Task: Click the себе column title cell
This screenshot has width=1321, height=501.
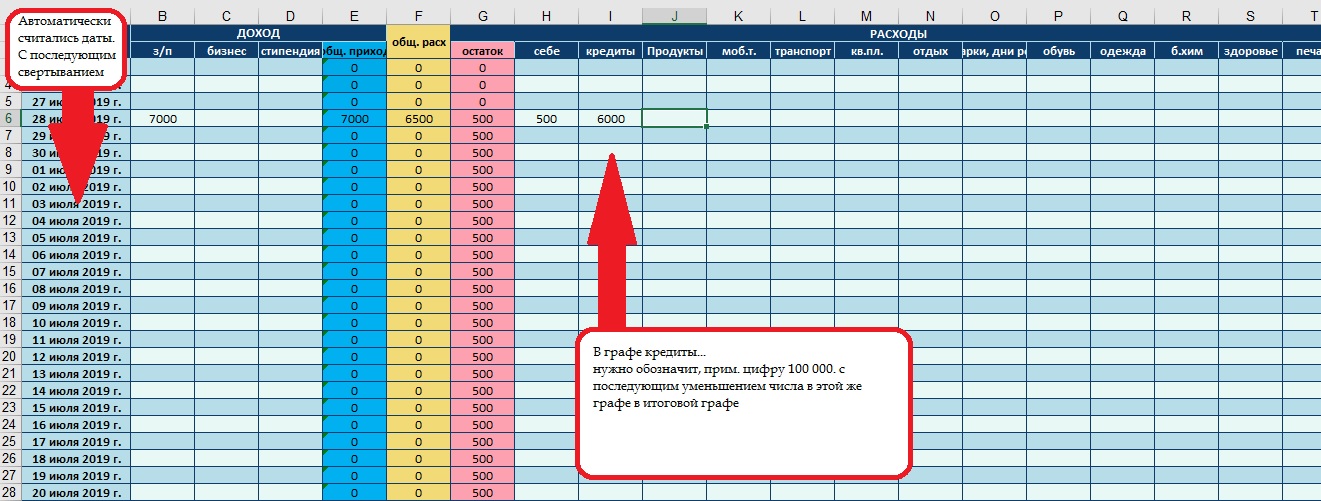Action: click(x=546, y=51)
